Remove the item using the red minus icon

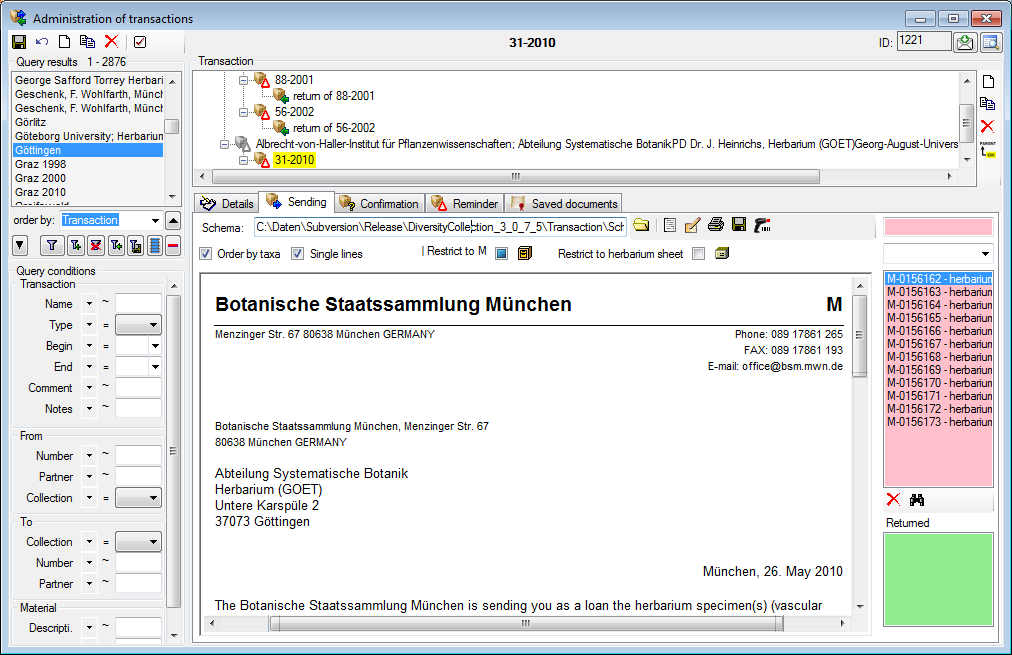tap(173, 245)
